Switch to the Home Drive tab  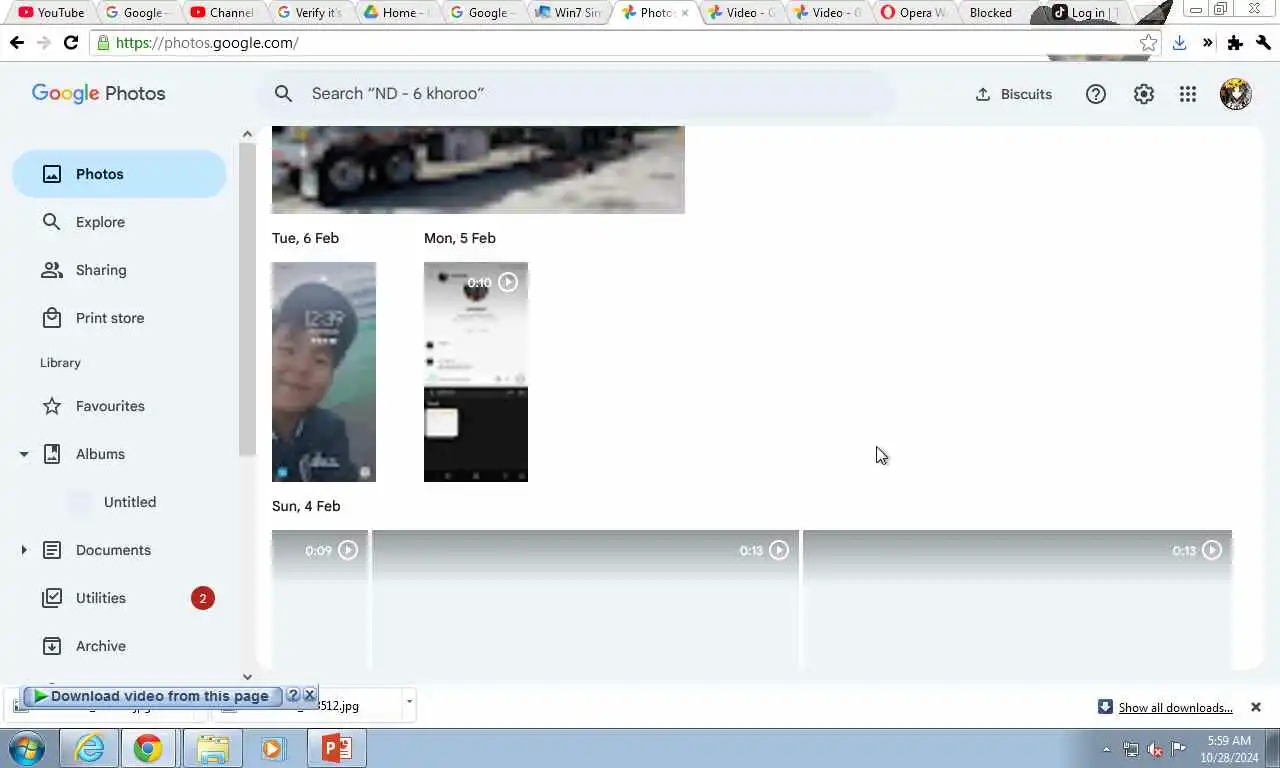pos(396,12)
